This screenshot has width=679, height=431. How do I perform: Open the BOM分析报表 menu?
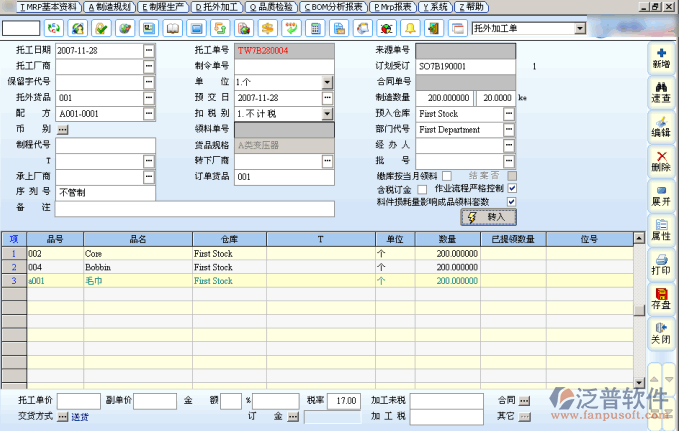click(x=332, y=7)
